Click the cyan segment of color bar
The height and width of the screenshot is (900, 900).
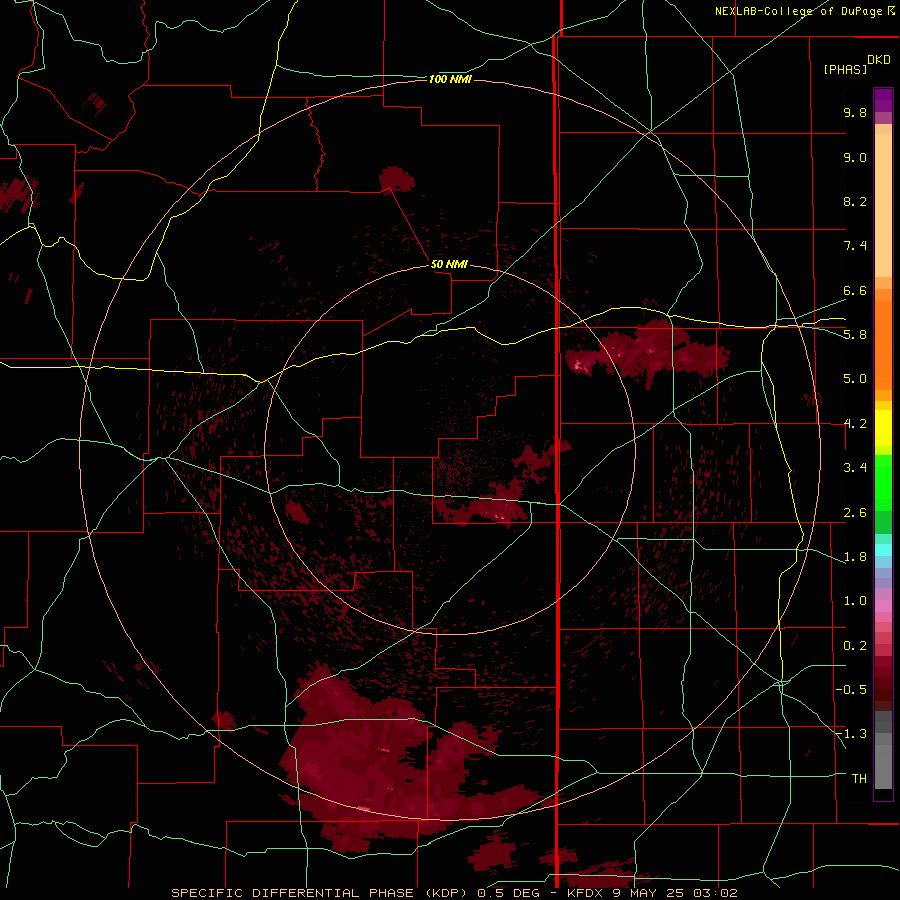pyautogui.click(x=883, y=550)
